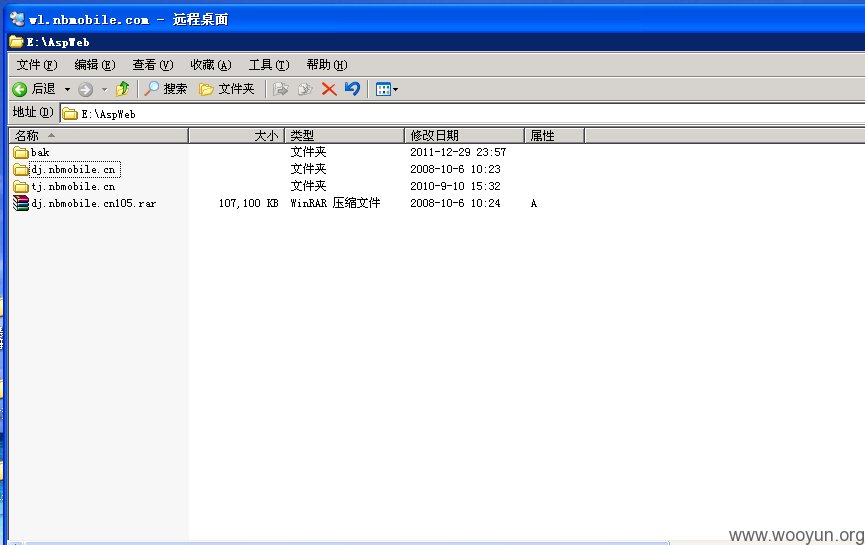Open the 文件(F) menu
The width and height of the screenshot is (865, 545).
[x=36, y=65]
